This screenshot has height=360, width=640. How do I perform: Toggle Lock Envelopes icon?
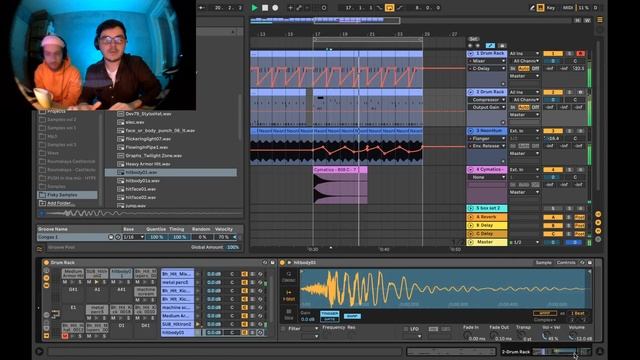[x=502, y=46]
